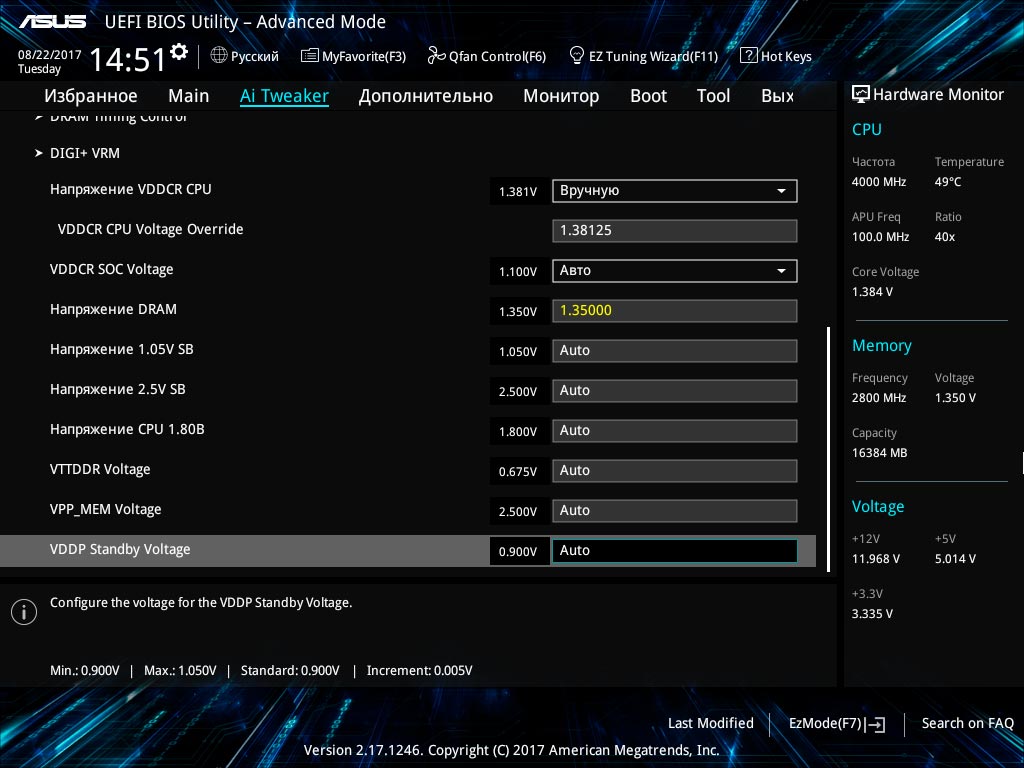Screen dimensions: 1024x768
Task: Select the VDDCR SOC Voltage label
Action: 112,270
